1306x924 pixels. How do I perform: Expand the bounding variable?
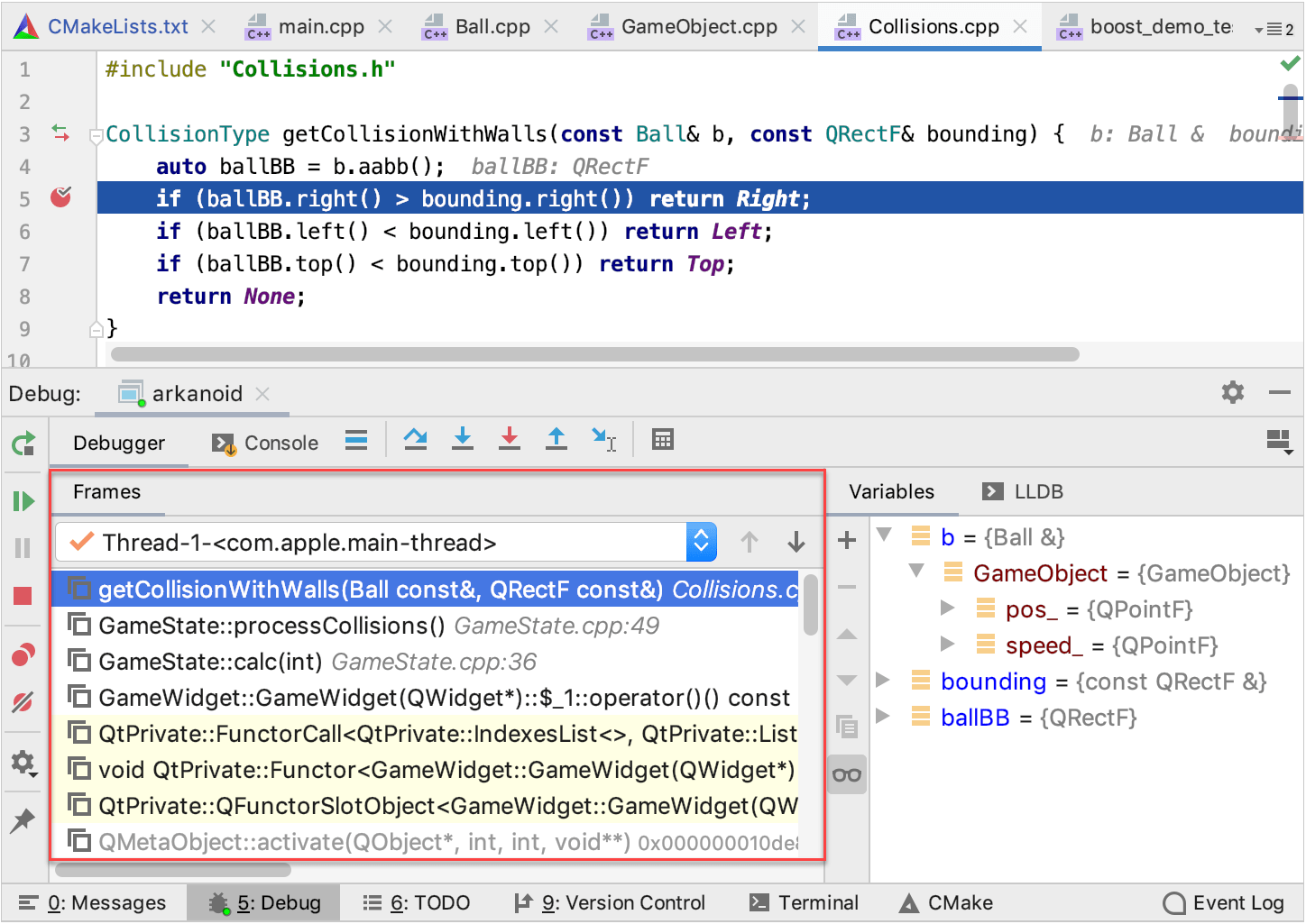(x=883, y=680)
